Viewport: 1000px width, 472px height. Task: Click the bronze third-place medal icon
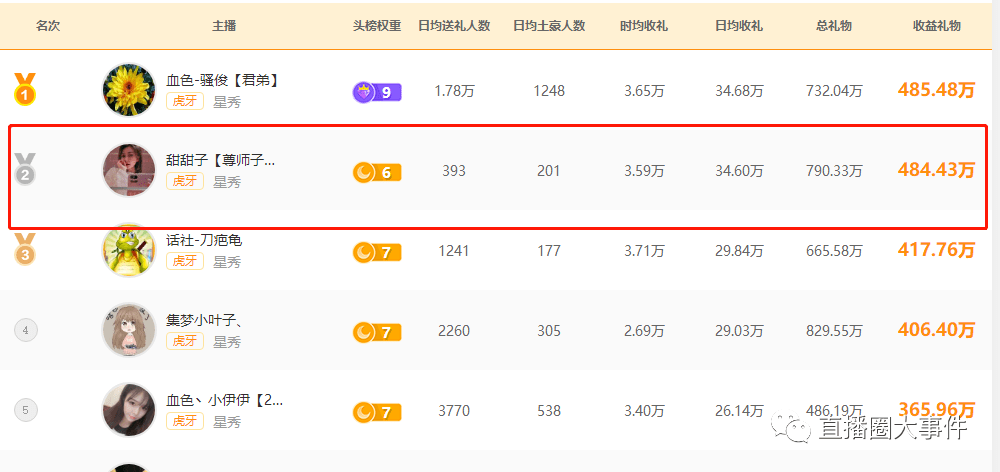25,249
